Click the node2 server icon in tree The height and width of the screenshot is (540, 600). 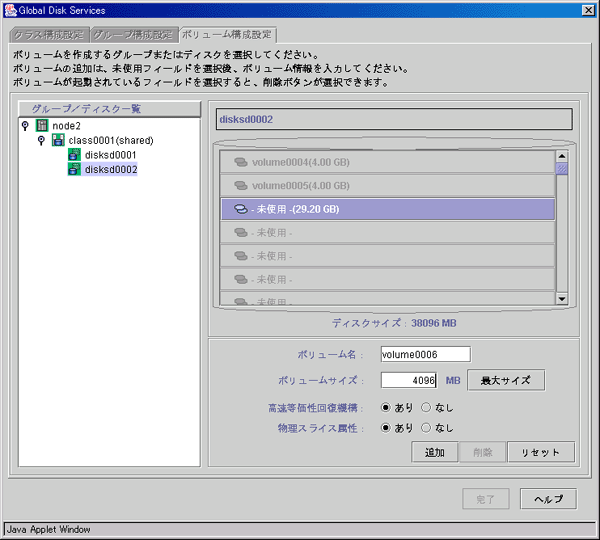coord(42,125)
